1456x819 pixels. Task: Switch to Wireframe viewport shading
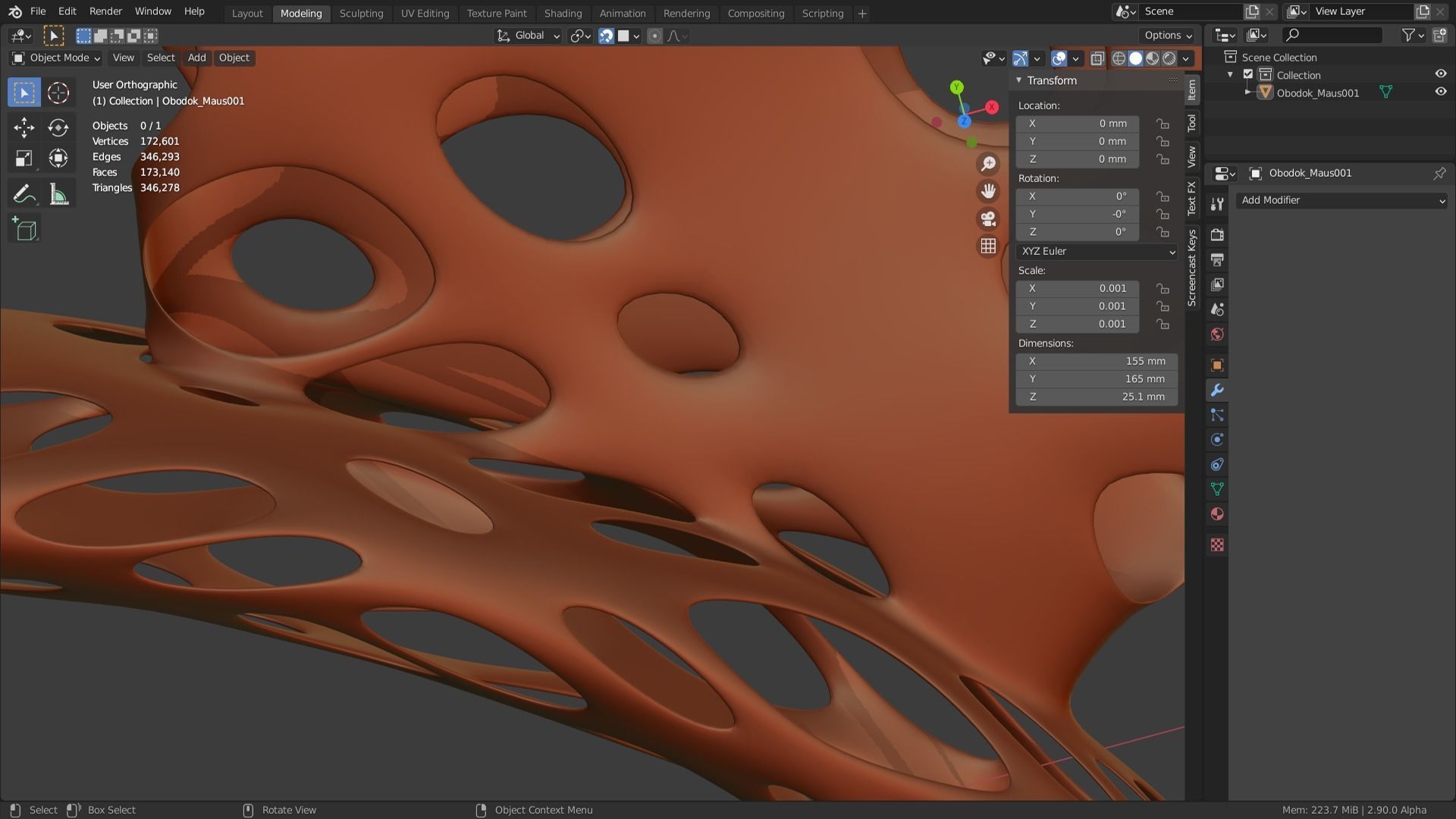click(x=1119, y=58)
